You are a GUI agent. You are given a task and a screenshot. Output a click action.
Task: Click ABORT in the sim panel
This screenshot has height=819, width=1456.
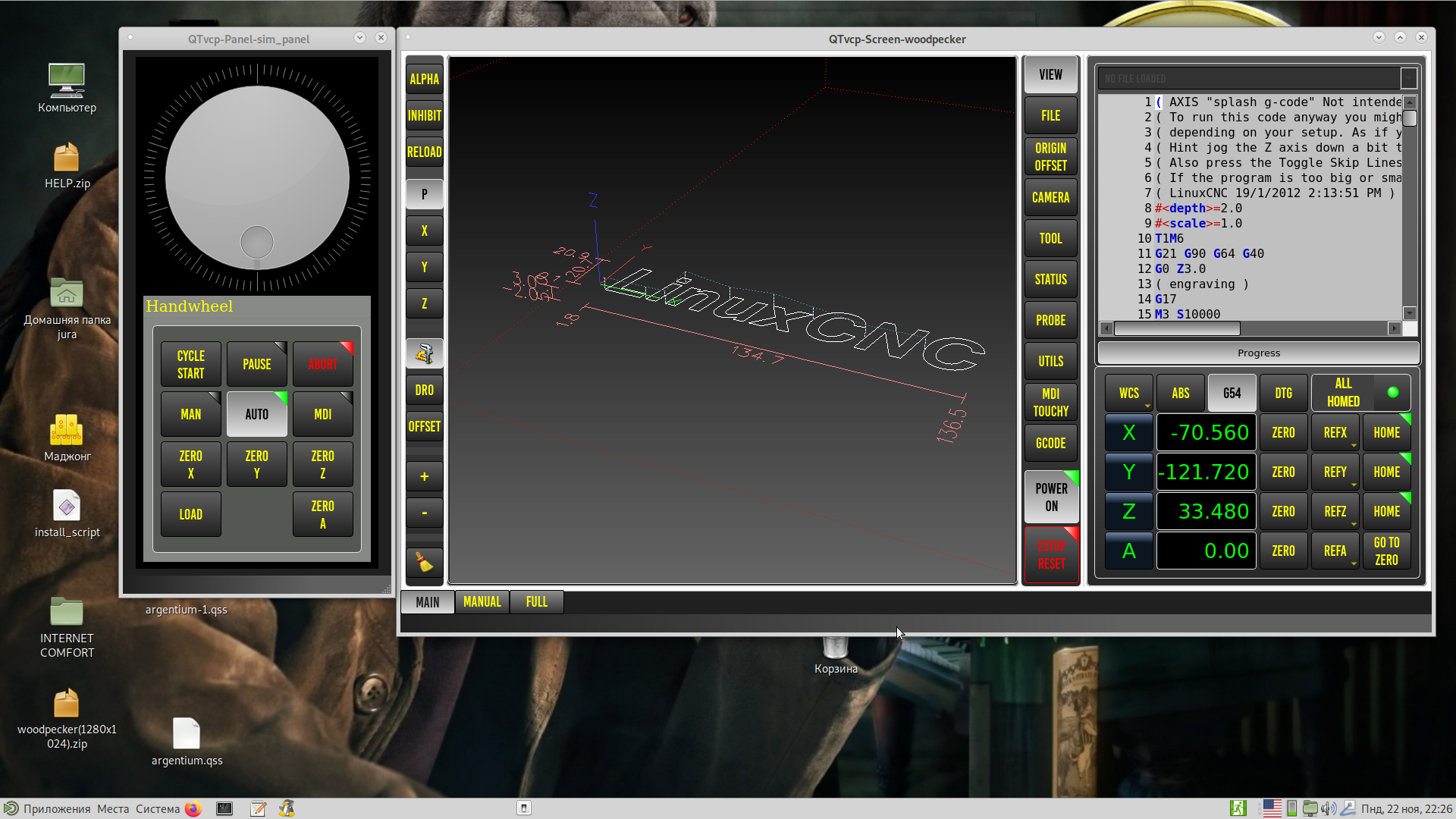[x=322, y=364]
